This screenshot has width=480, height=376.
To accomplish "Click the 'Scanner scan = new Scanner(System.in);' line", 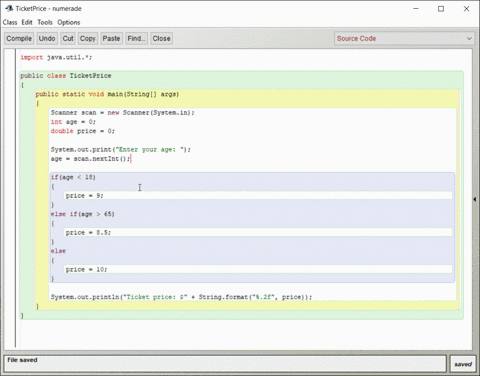I will (x=123, y=113).
